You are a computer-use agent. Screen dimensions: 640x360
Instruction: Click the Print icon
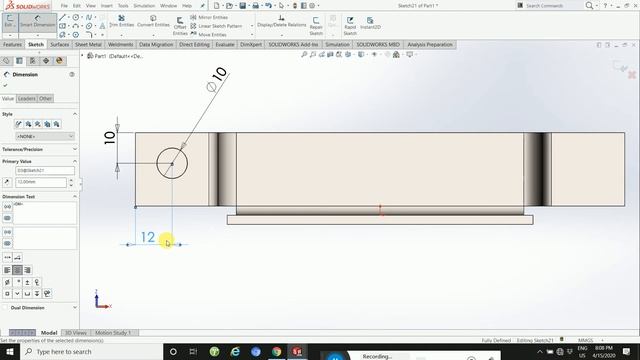pos(256,6)
